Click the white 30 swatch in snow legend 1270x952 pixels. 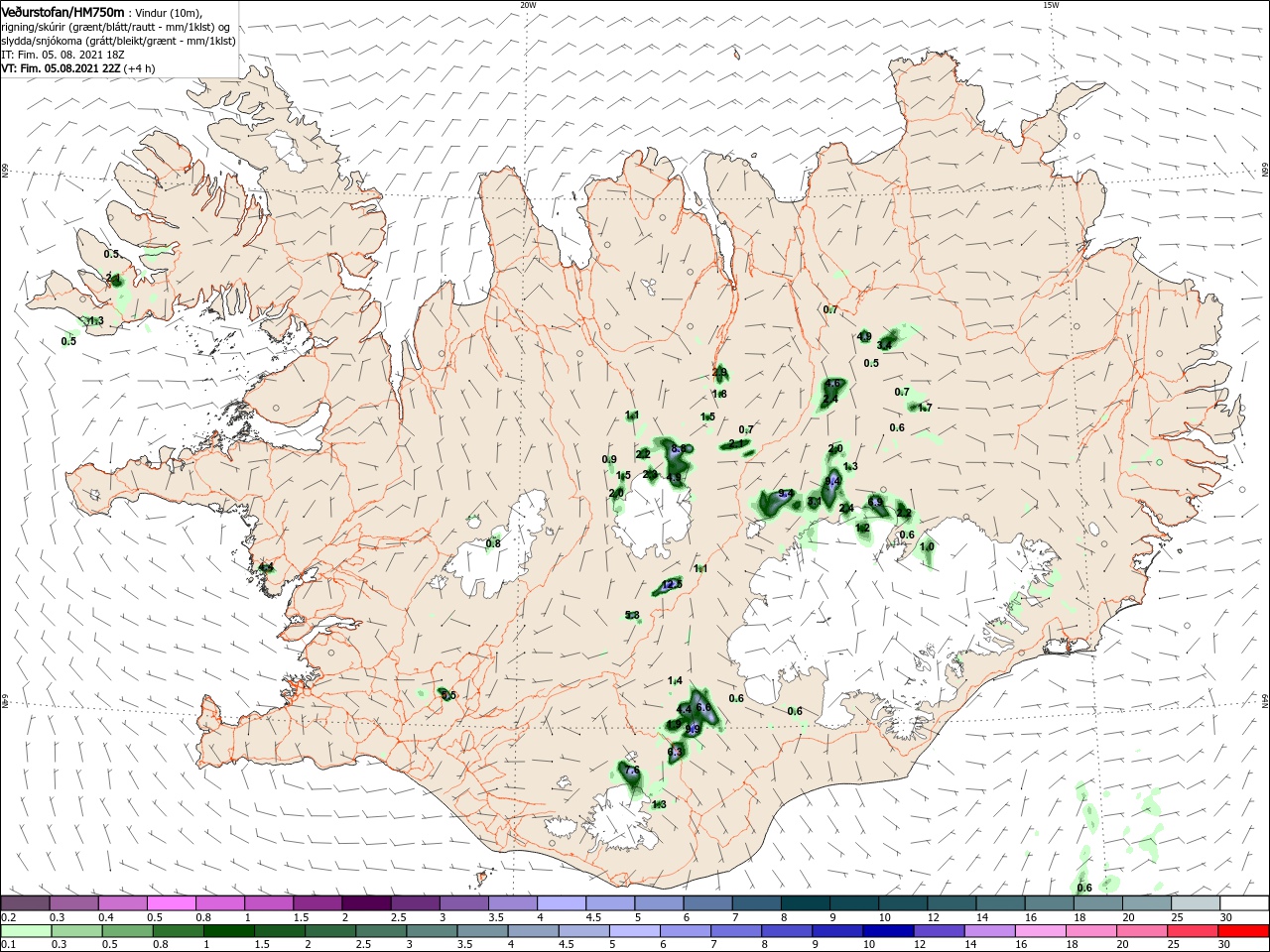click(x=1243, y=902)
